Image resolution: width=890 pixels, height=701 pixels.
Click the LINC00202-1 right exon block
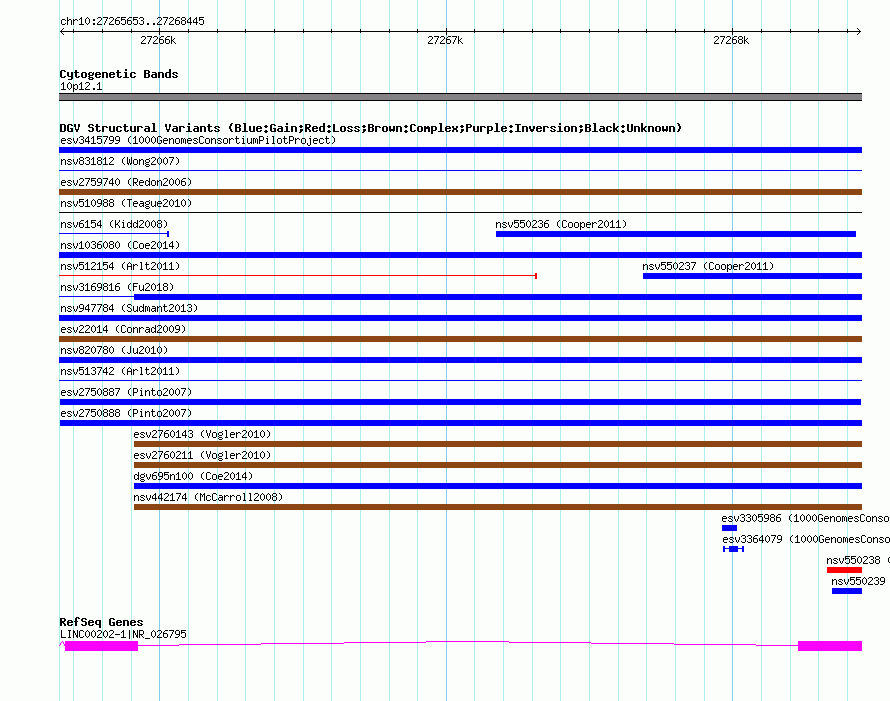coord(830,646)
